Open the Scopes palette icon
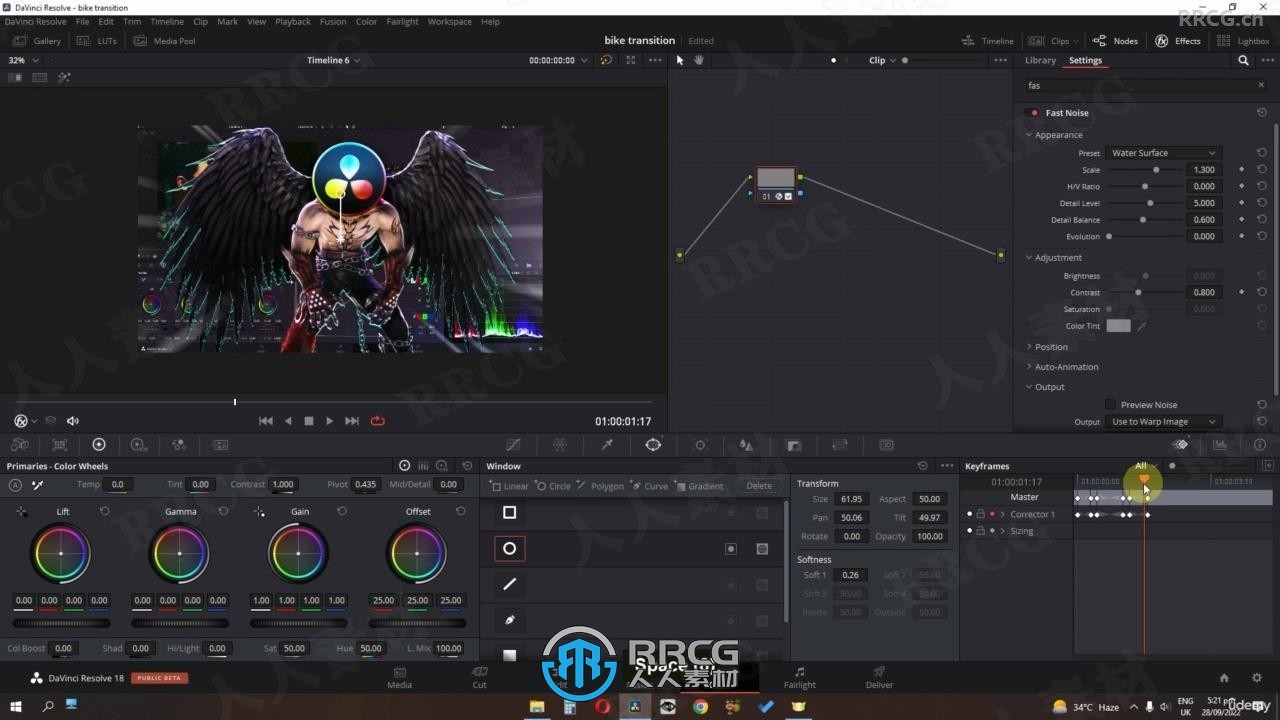This screenshot has width=1280, height=720. click(1220, 445)
